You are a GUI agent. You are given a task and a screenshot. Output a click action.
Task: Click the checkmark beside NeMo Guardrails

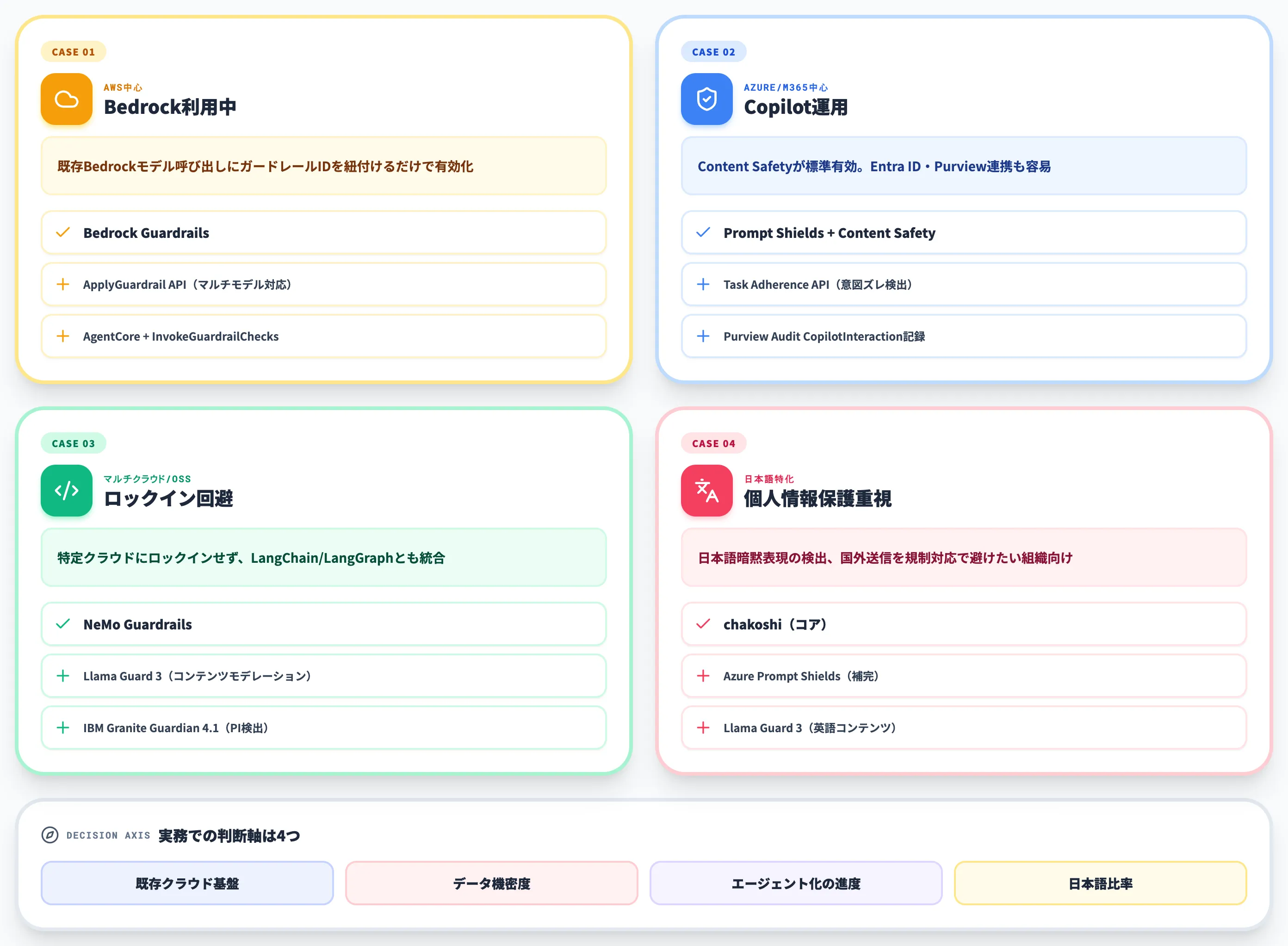pyautogui.click(x=63, y=624)
